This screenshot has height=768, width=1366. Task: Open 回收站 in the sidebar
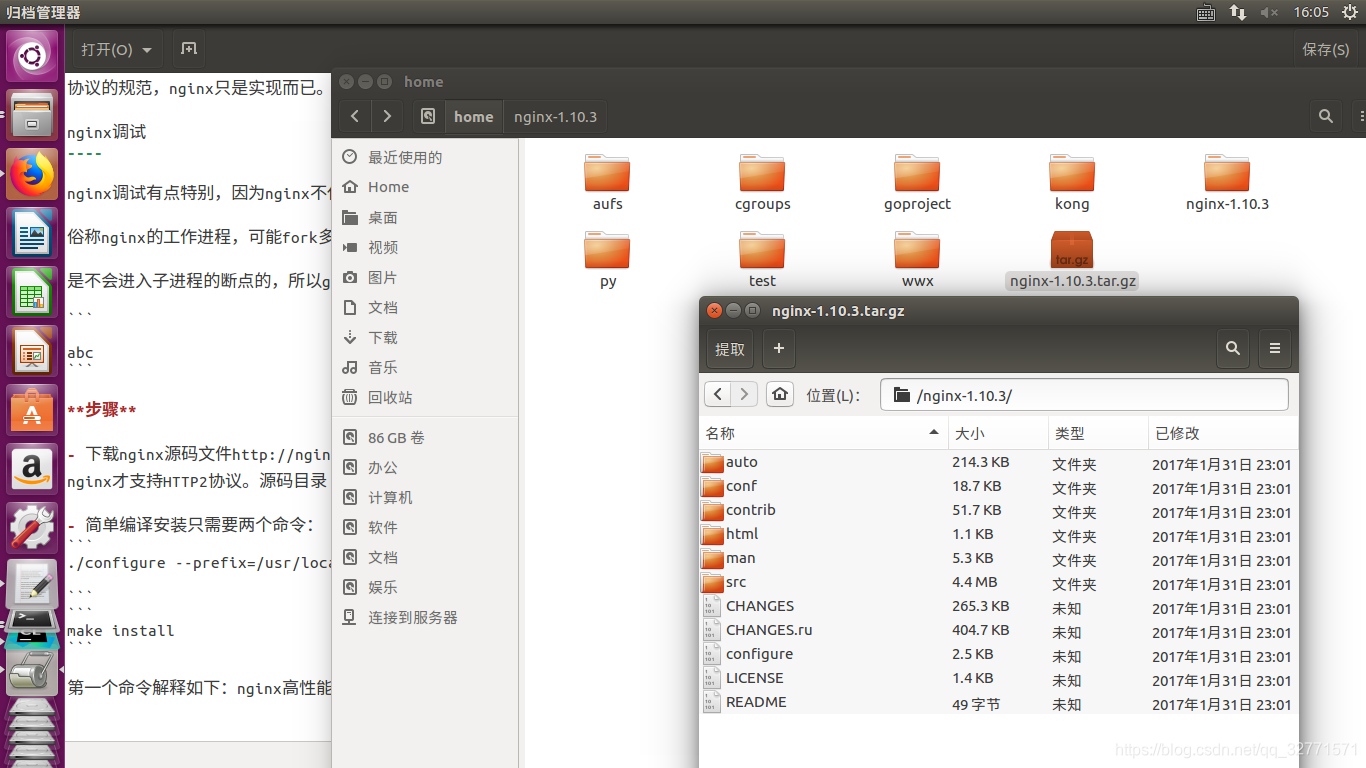390,397
